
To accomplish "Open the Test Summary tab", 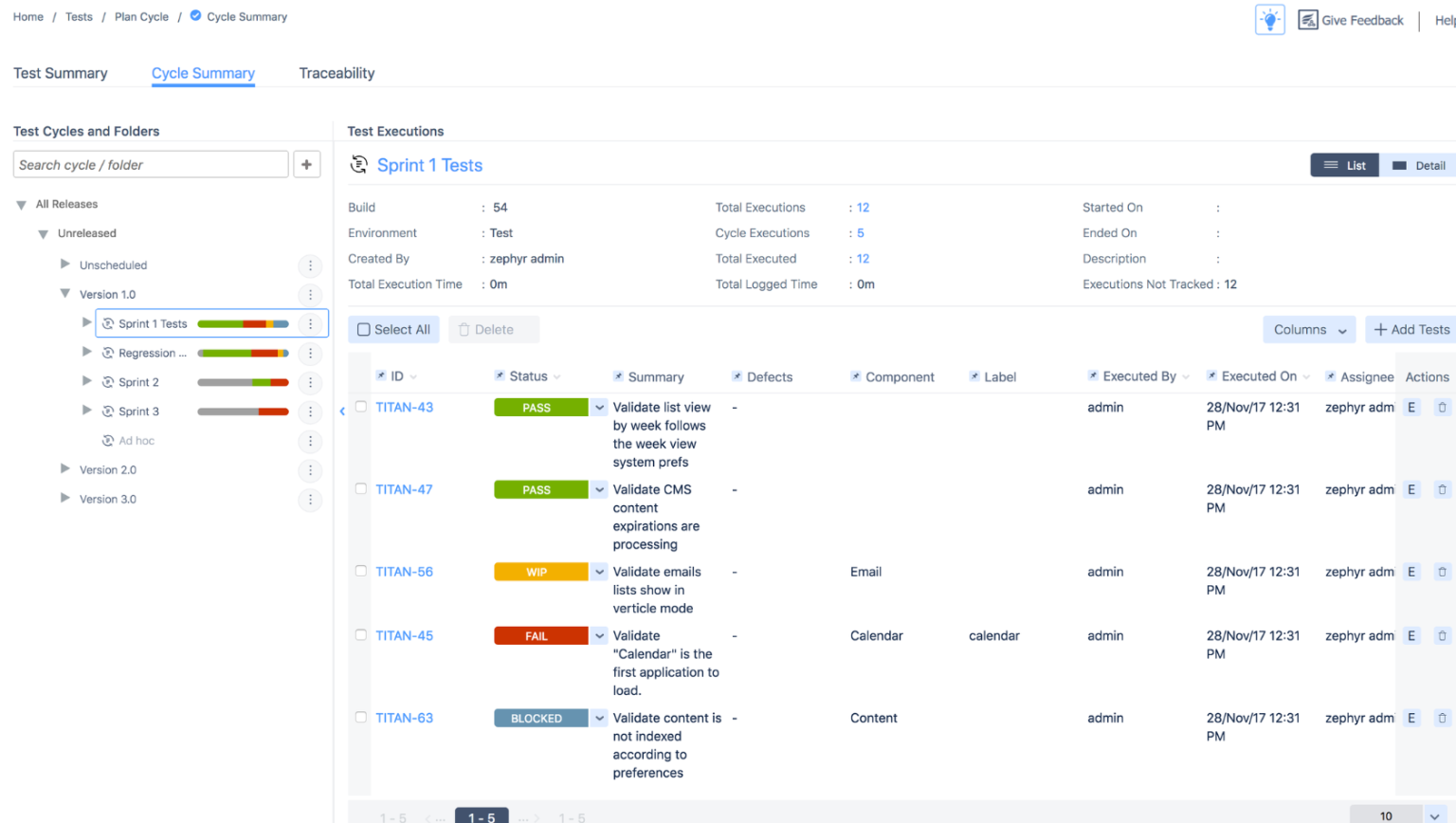I will click(60, 73).
